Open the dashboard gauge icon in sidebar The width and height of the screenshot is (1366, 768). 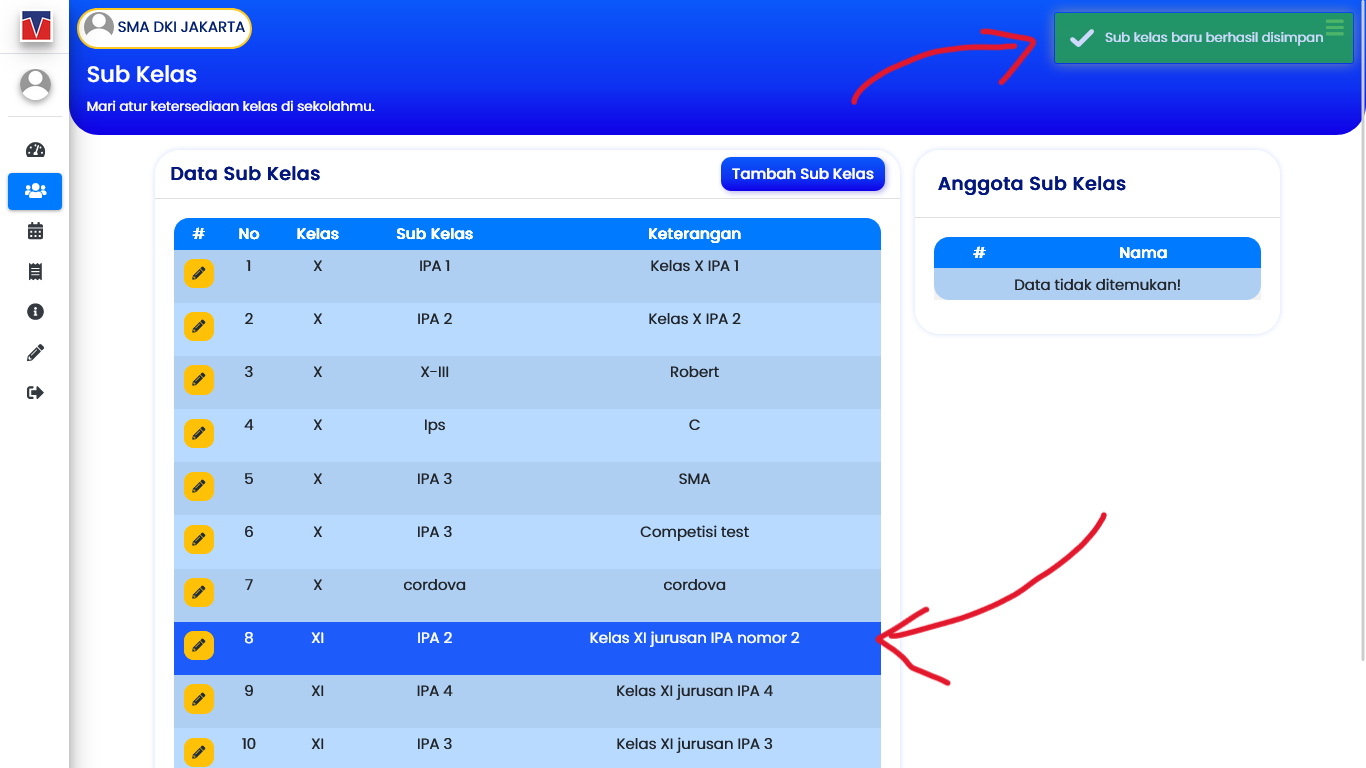pos(35,150)
